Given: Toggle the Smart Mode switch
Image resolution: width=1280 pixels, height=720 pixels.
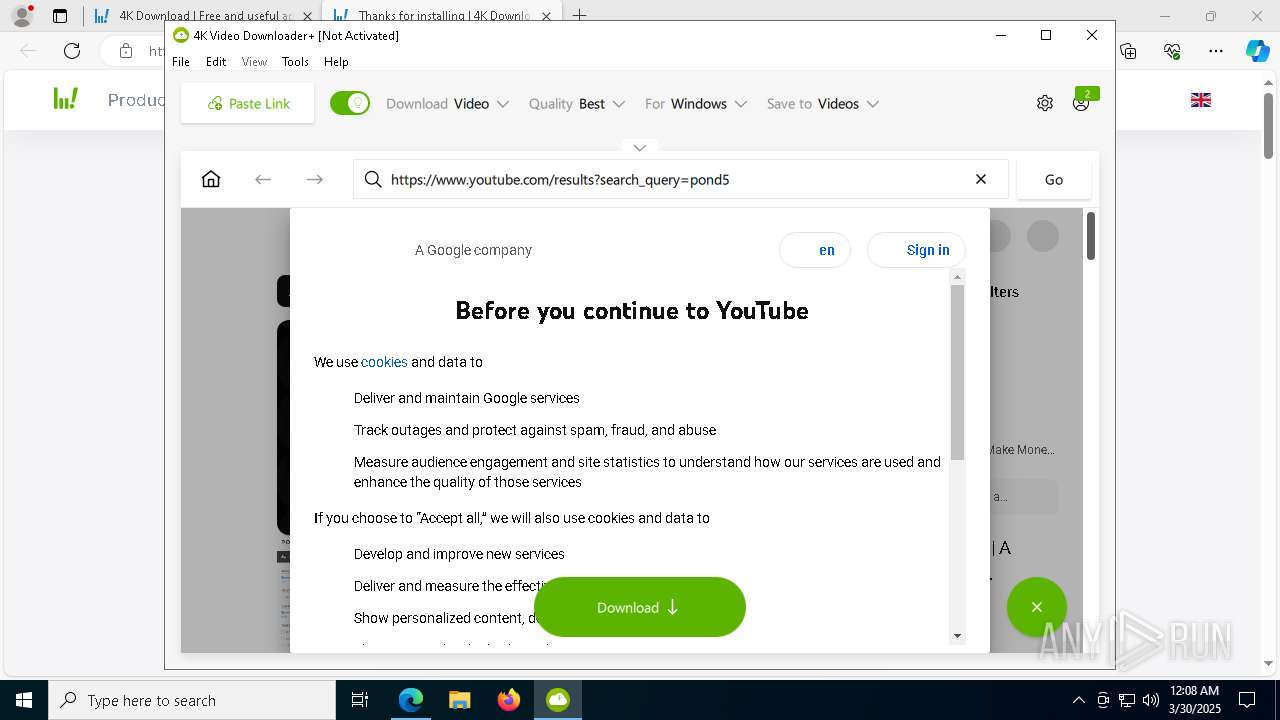Looking at the screenshot, I should coord(350,103).
